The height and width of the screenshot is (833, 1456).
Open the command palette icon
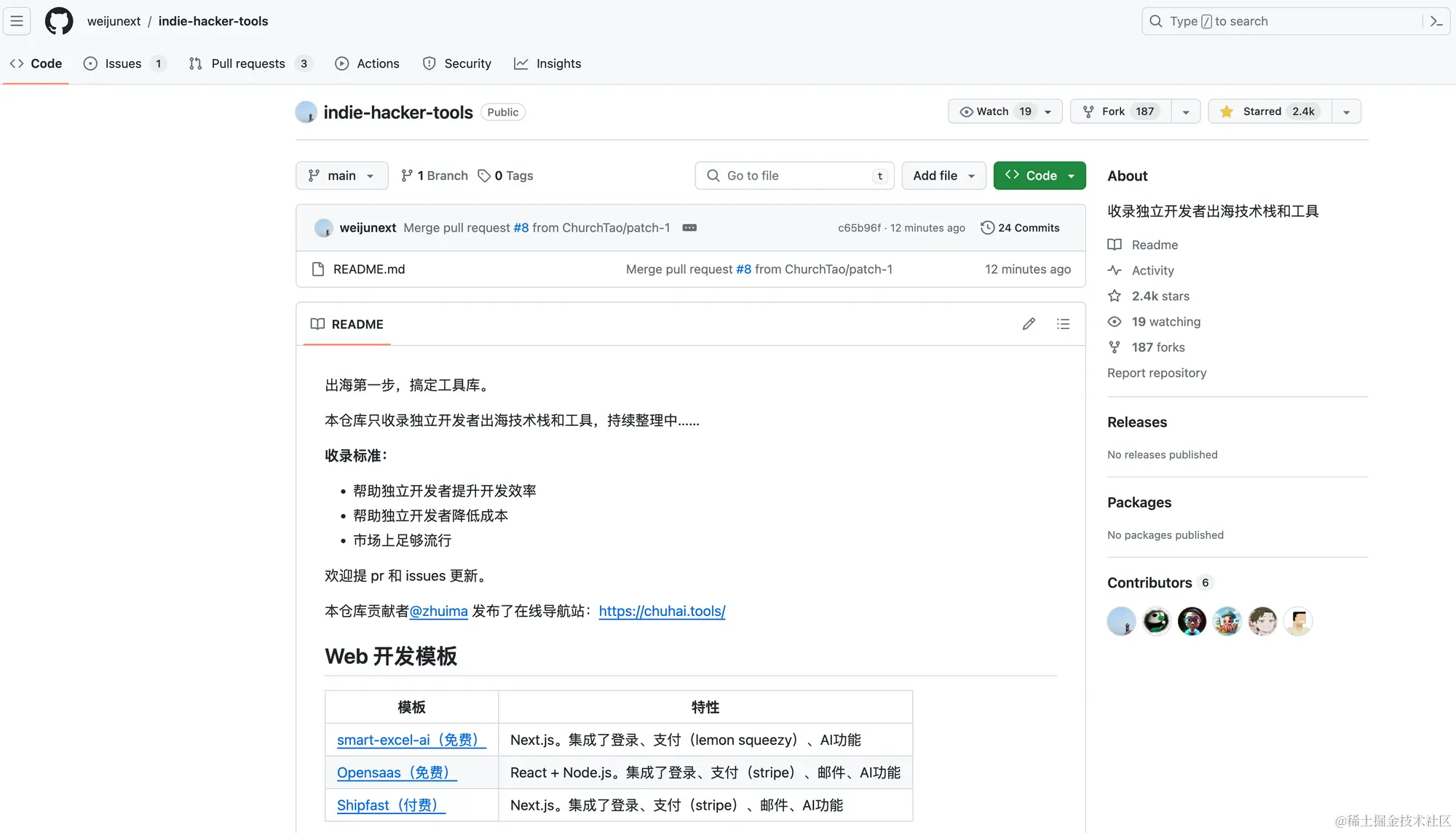pos(1436,21)
